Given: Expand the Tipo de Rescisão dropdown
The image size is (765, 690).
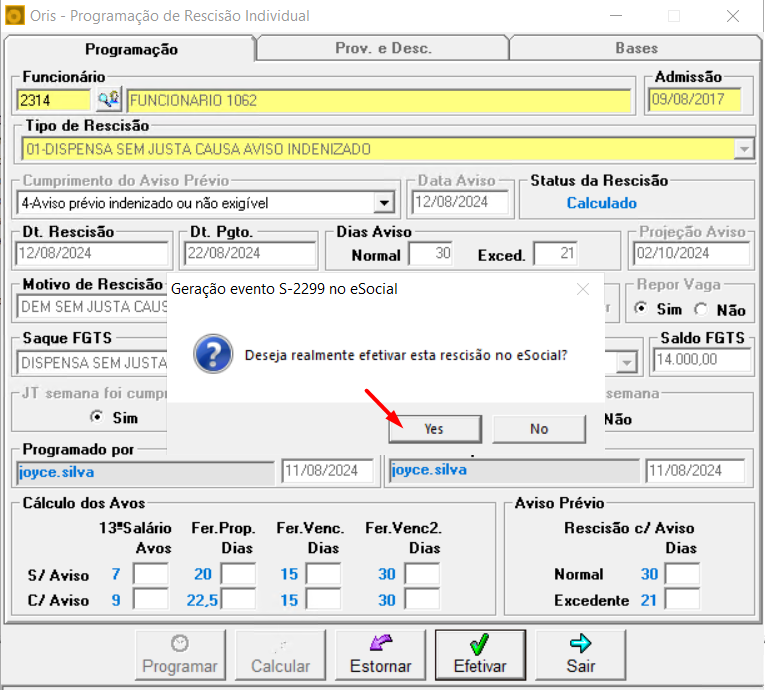Looking at the screenshot, I should [x=743, y=149].
